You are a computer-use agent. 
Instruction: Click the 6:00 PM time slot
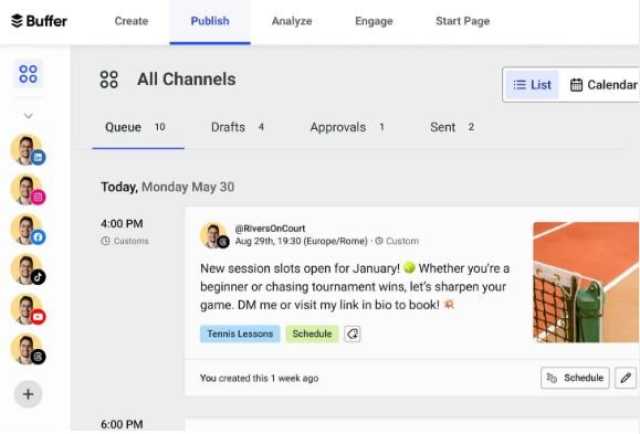click(x=122, y=425)
